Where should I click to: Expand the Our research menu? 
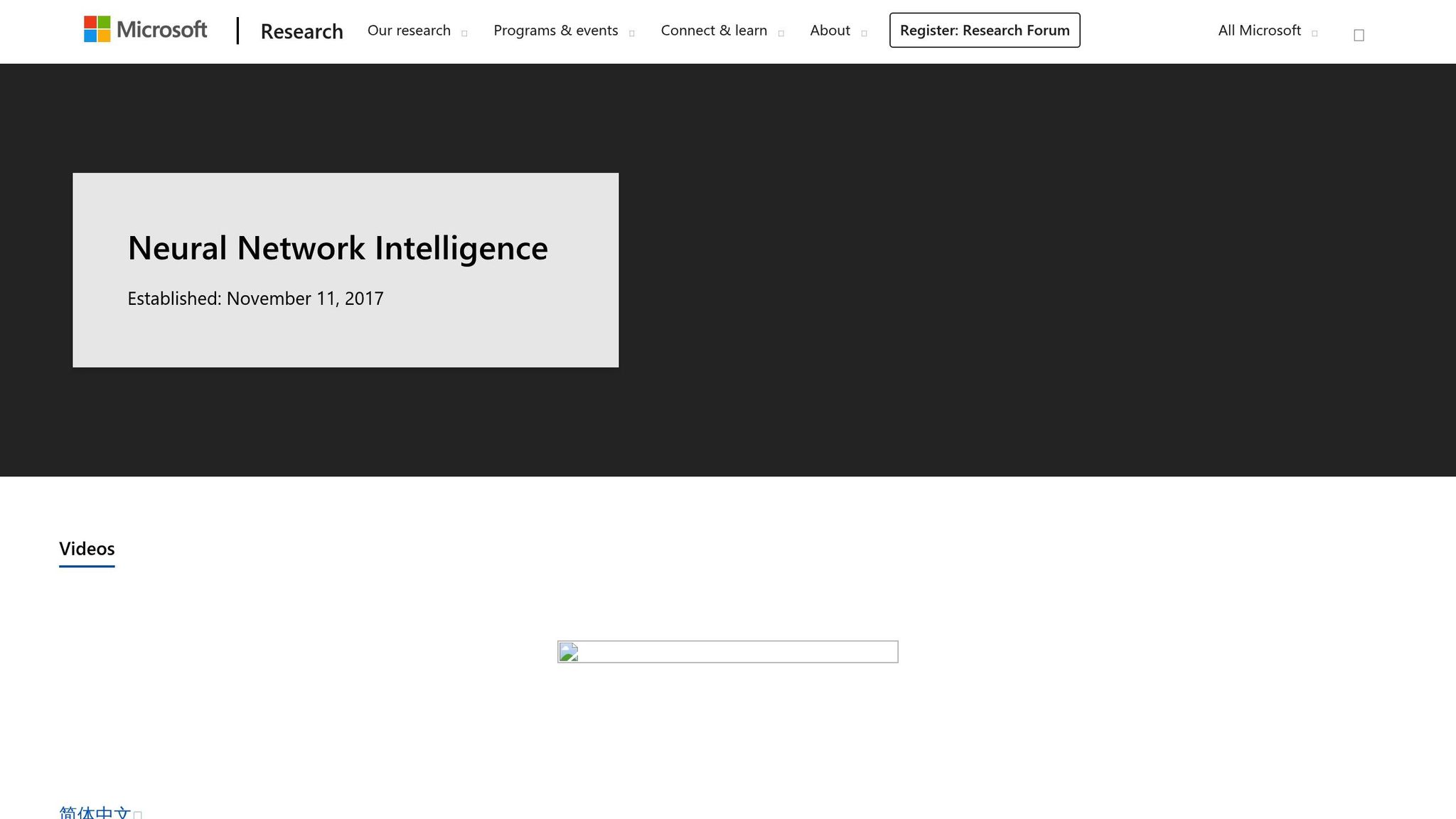point(417,31)
